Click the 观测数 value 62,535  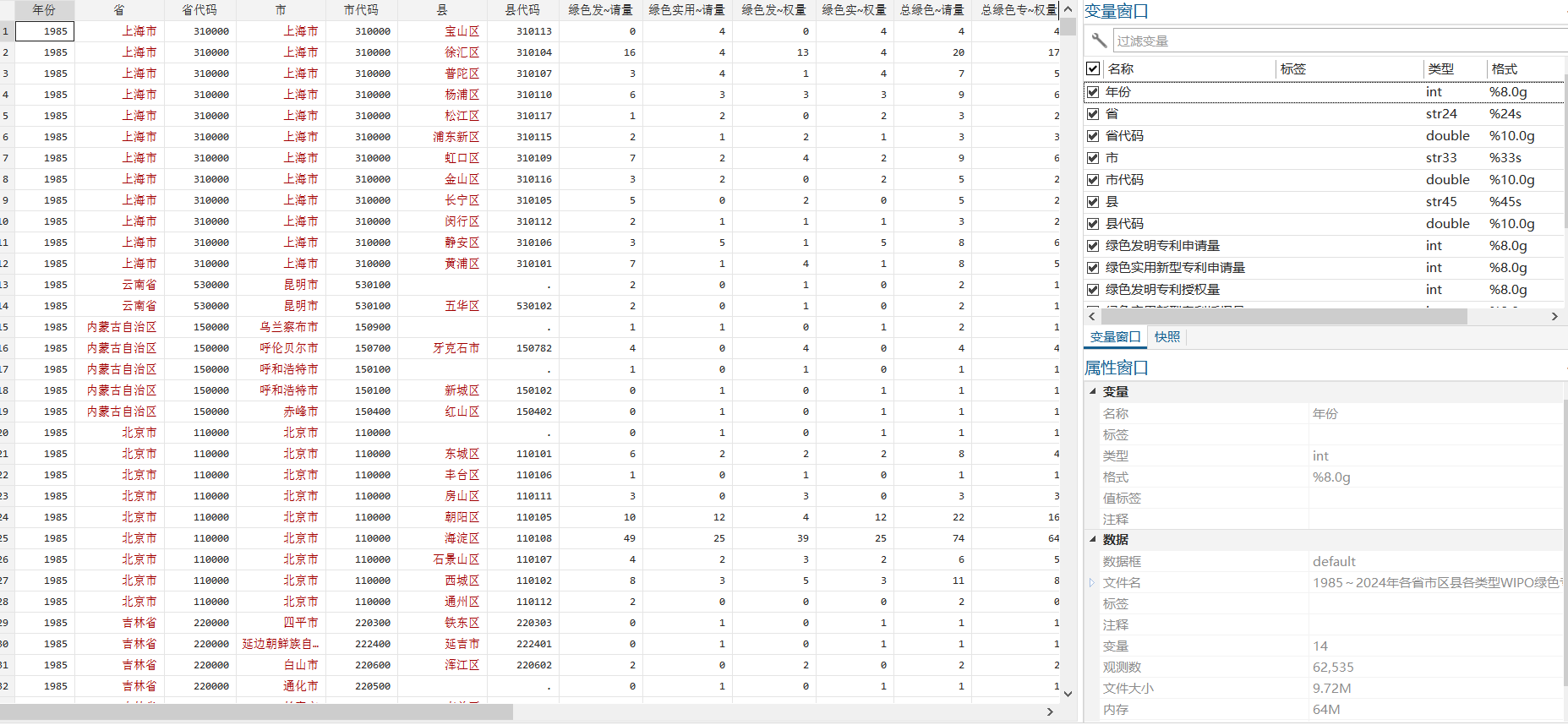pyautogui.click(x=1333, y=668)
